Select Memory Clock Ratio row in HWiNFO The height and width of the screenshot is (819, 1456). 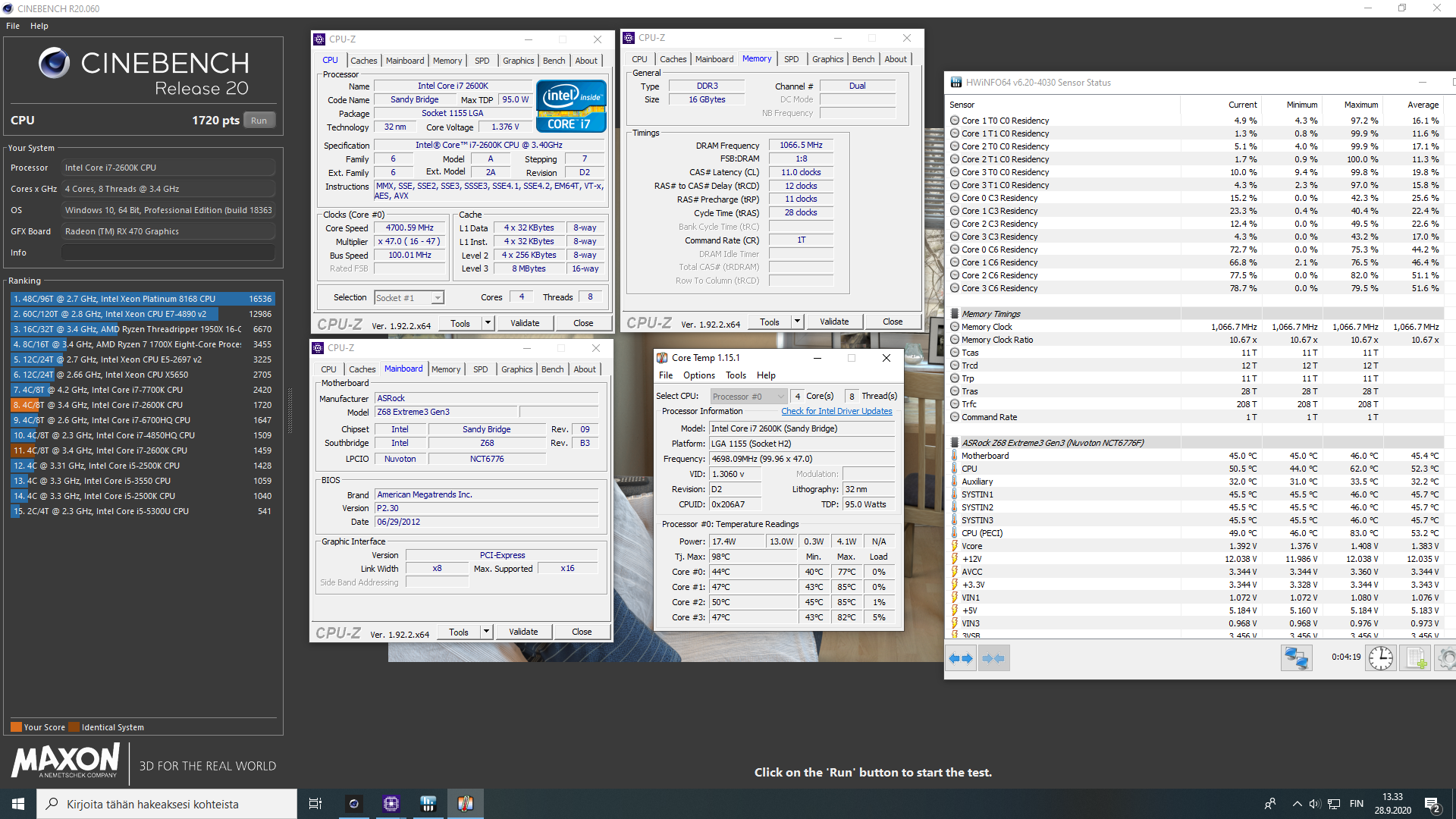pos(1194,340)
